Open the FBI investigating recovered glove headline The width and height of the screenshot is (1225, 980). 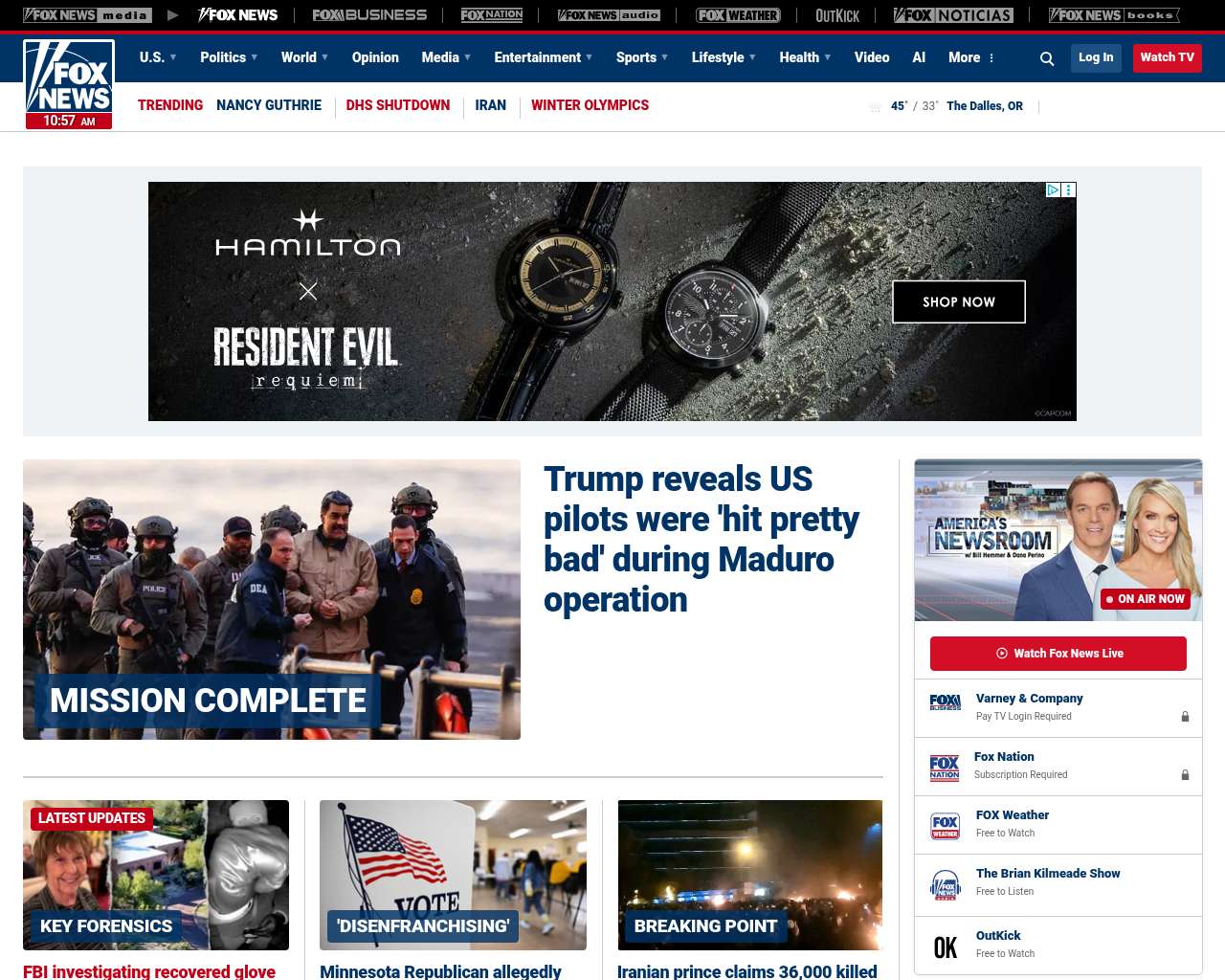[x=149, y=971]
